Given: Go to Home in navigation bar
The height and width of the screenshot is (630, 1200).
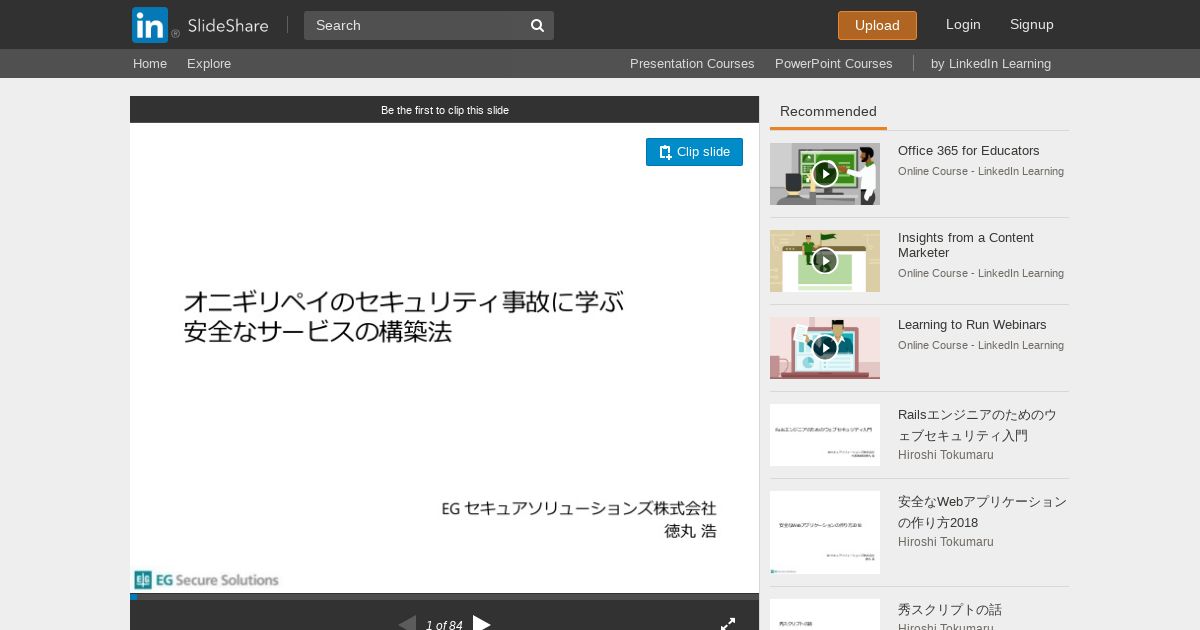Looking at the screenshot, I should click(150, 63).
